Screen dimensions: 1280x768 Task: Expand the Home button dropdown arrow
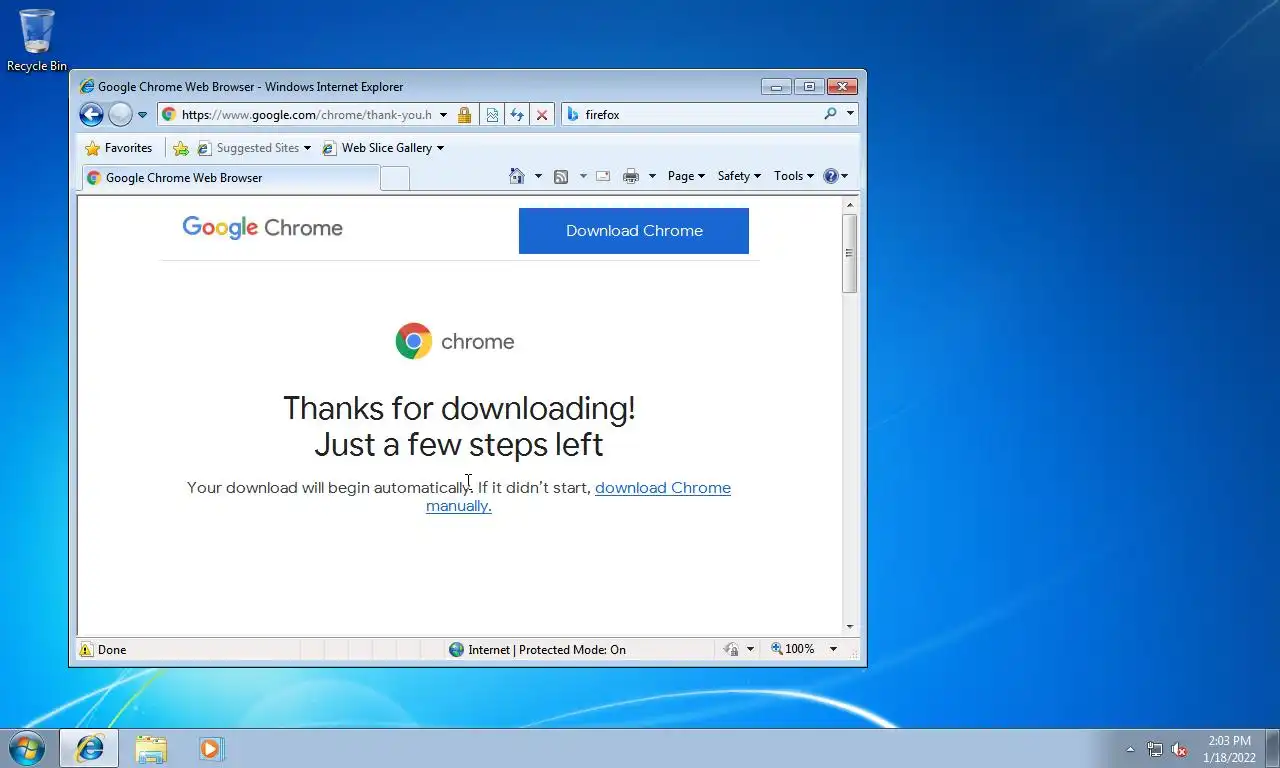[538, 176]
